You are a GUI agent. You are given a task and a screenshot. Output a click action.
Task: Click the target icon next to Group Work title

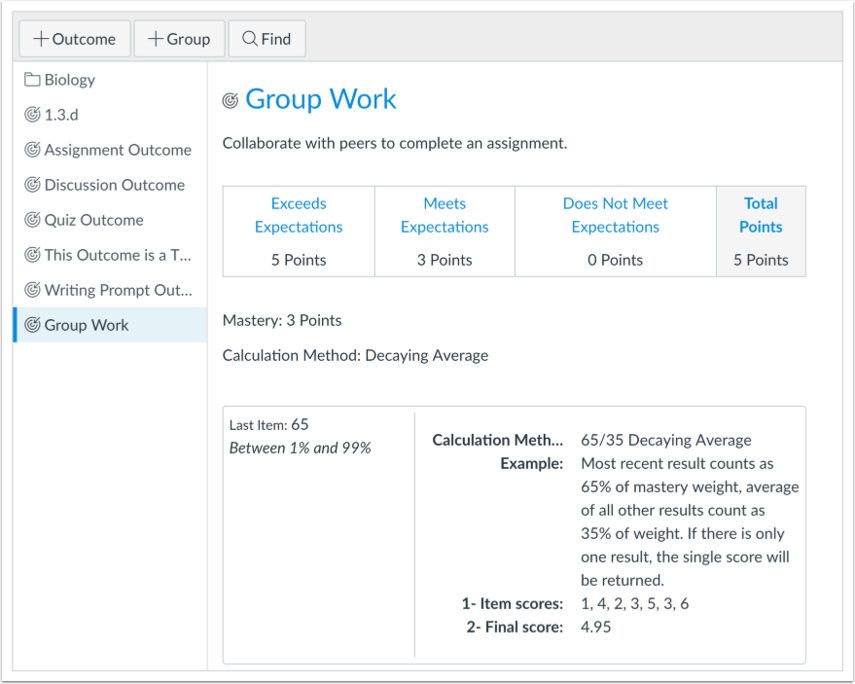pos(230,100)
